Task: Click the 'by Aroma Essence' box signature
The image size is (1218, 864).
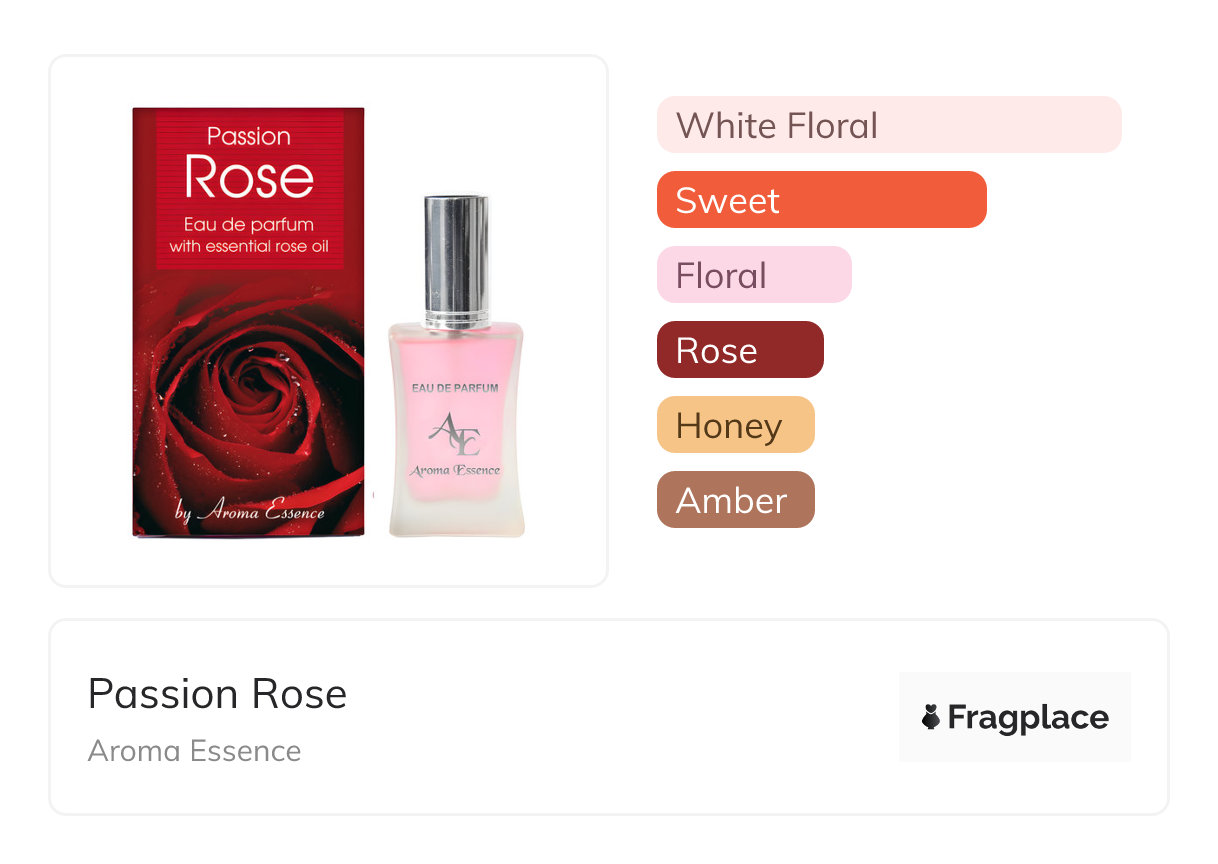Action: (x=249, y=512)
